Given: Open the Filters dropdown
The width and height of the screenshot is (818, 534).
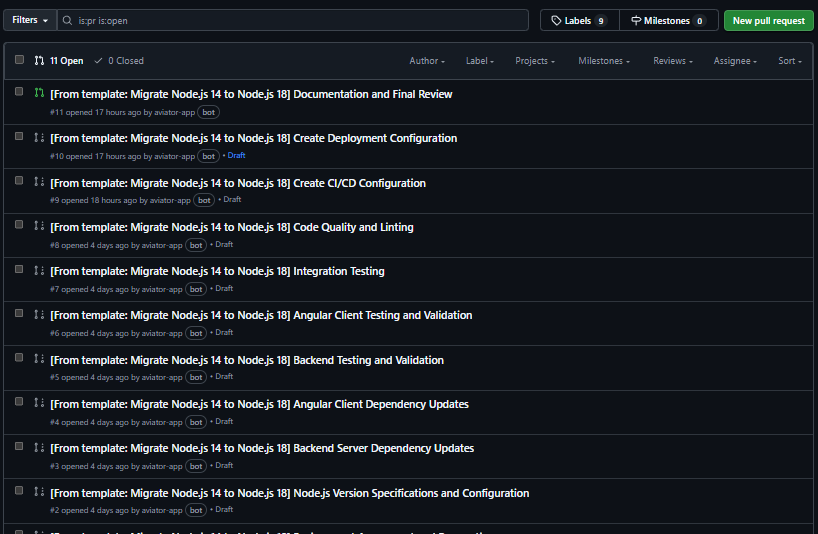Looking at the screenshot, I should (30, 20).
